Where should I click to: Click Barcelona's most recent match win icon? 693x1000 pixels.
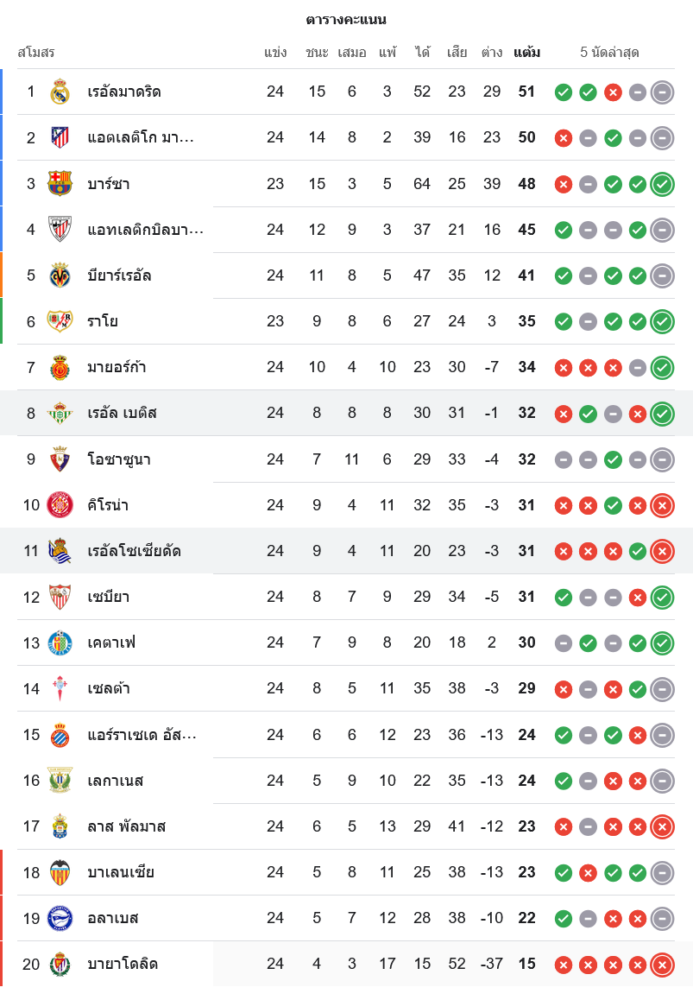[x=661, y=184]
